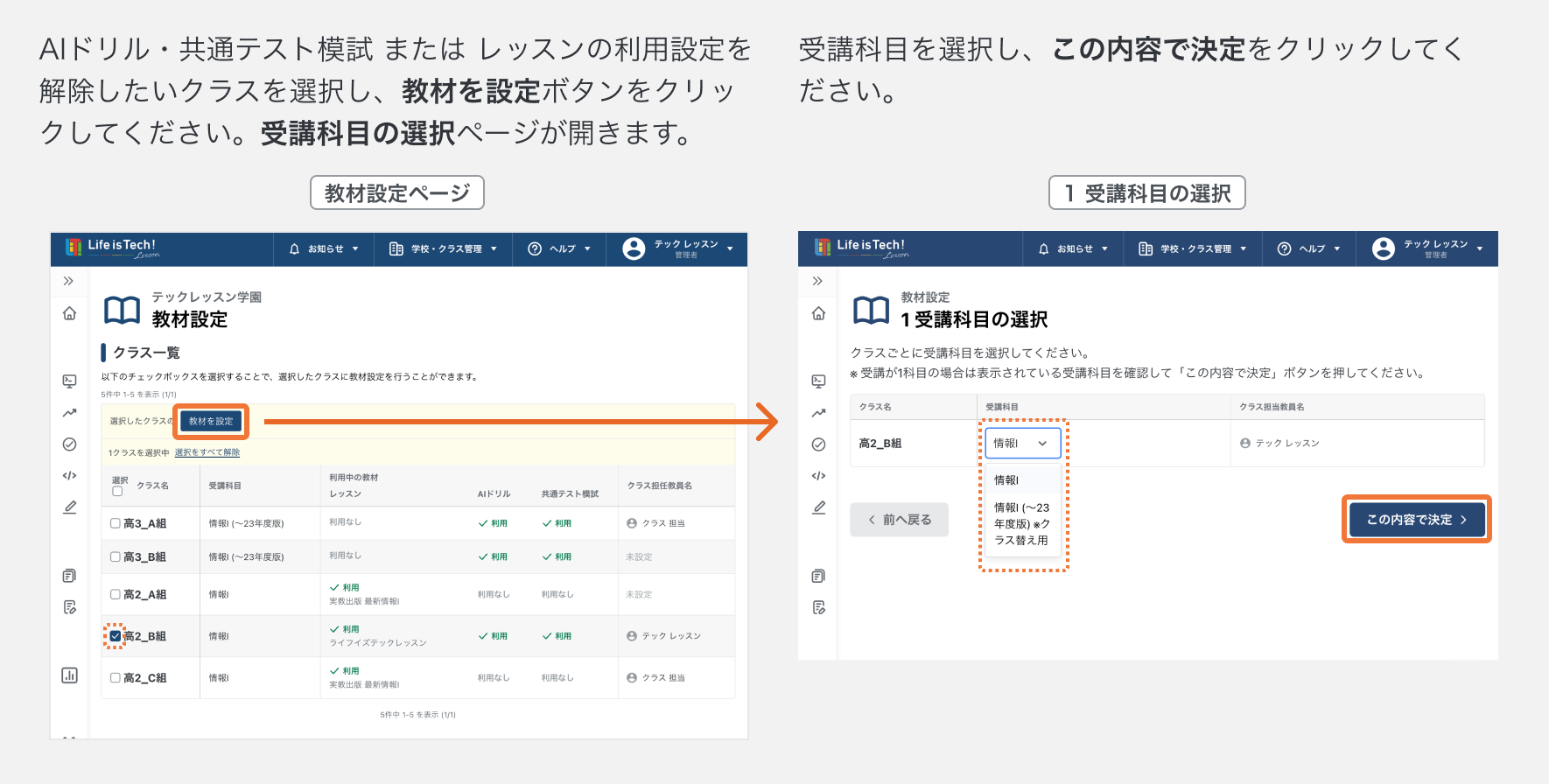
Task: Open the 情報I subject combo box for 高2_B組
Action: [1023, 444]
